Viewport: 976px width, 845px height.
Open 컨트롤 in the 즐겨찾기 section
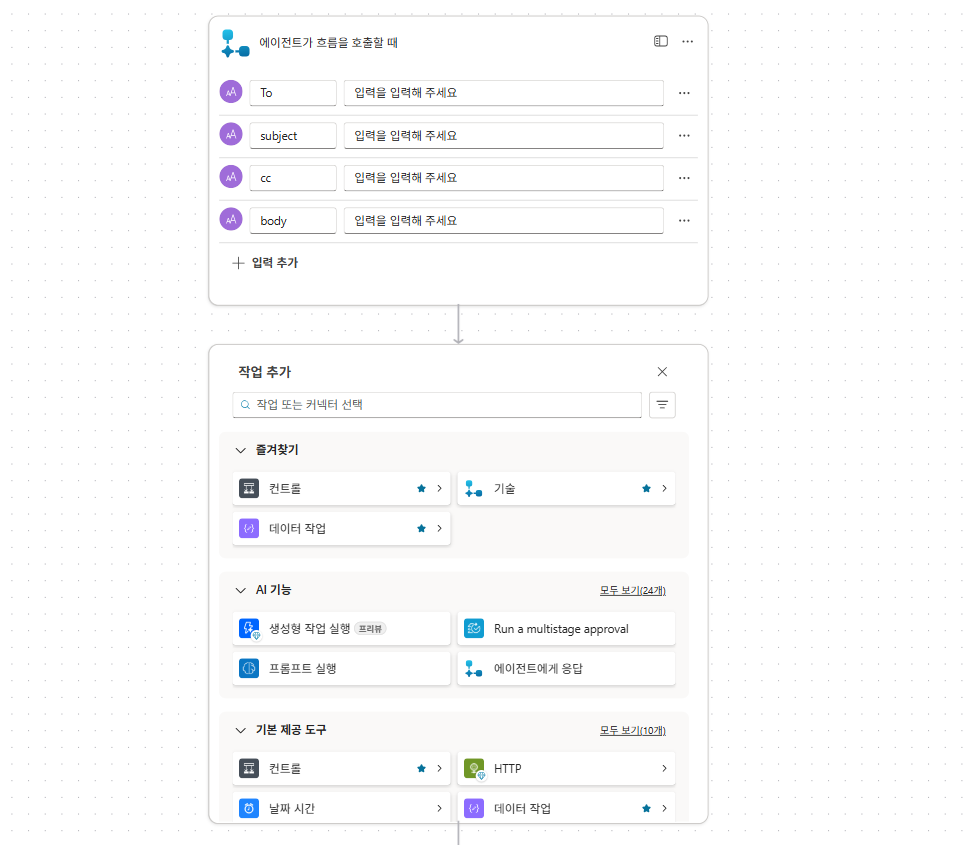coord(342,488)
